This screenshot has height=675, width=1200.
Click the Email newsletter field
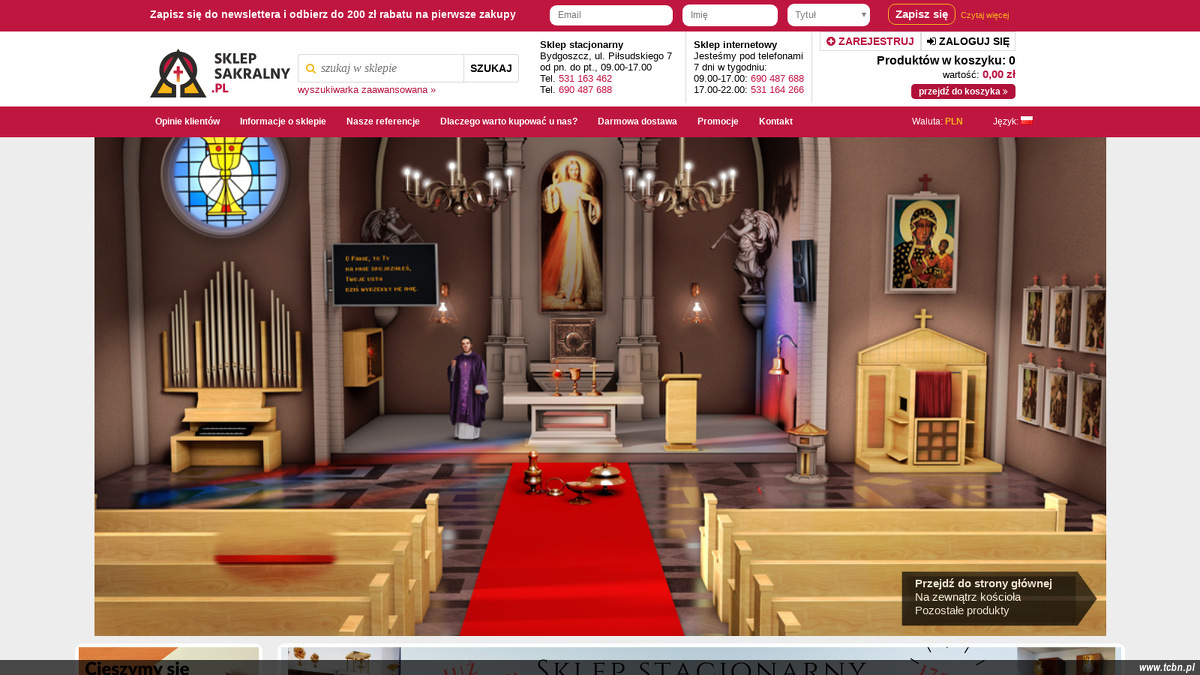coord(611,15)
